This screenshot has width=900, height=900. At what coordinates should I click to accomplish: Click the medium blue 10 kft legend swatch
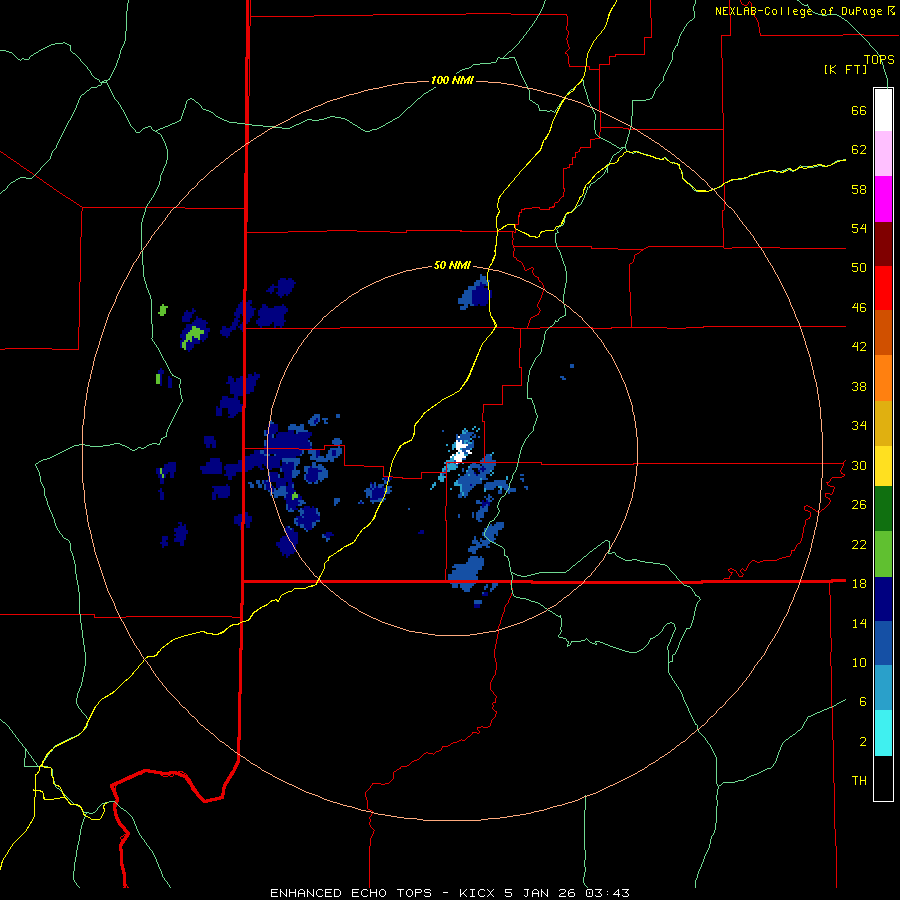coord(883,643)
